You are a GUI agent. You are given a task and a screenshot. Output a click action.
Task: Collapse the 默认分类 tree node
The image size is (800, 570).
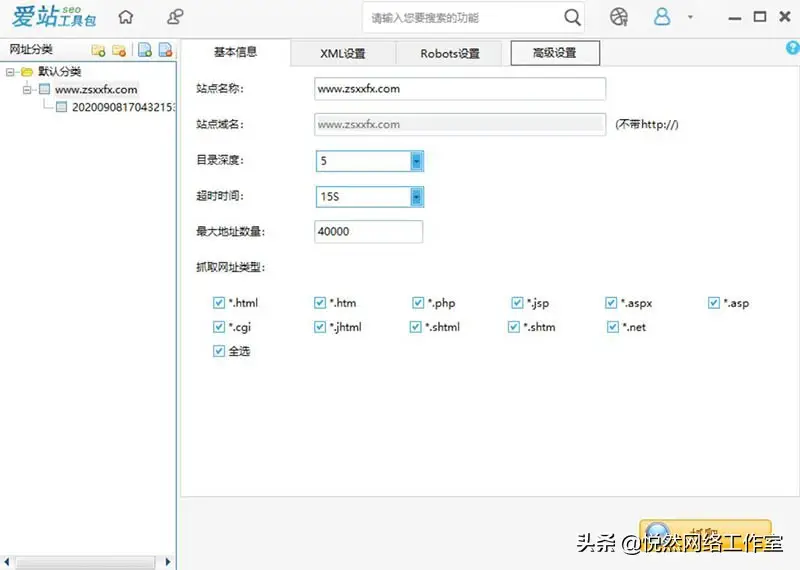(10, 72)
